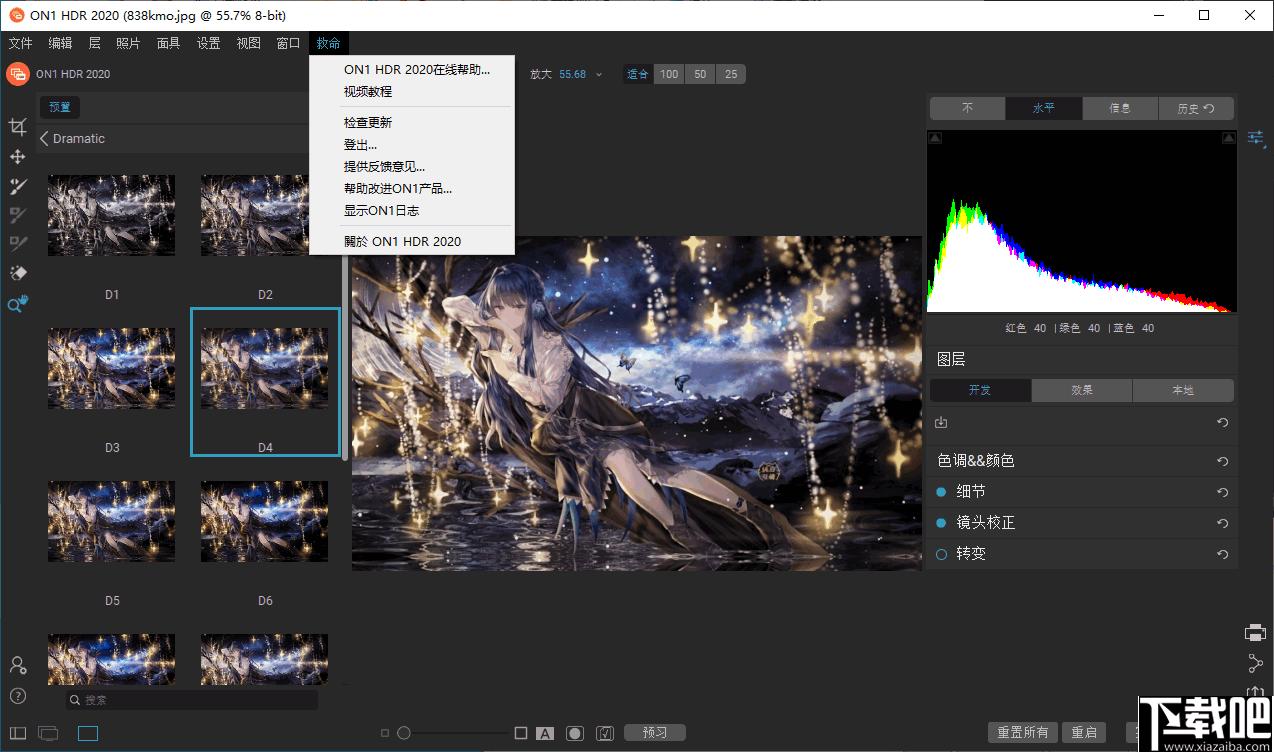This screenshot has width=1274, height=752.
Task: Click the 重置所有 button
Action: point(1023,733)
